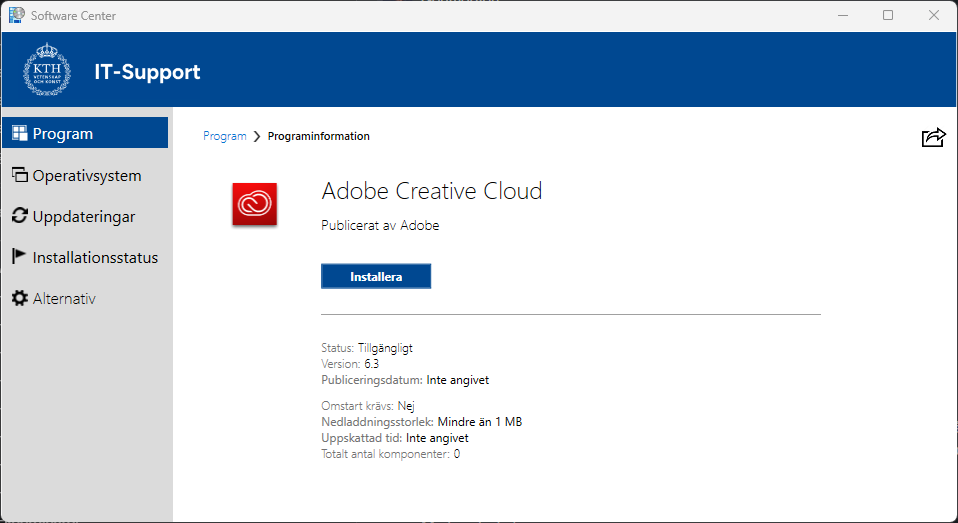Minimize the Software Center window
958x523 pixels.
[843, 15]
